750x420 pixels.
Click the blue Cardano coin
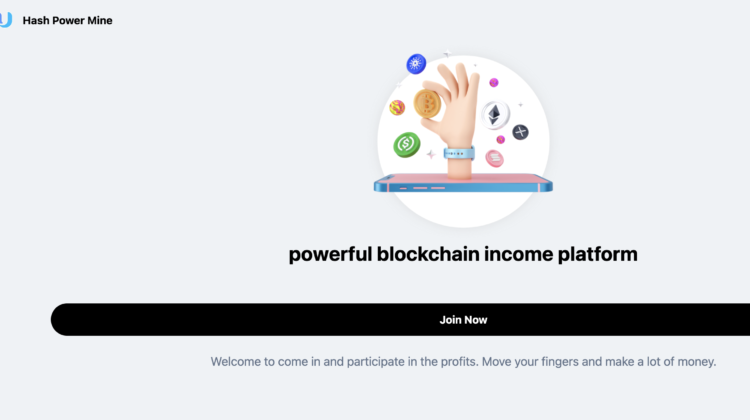tap(417, 65)
